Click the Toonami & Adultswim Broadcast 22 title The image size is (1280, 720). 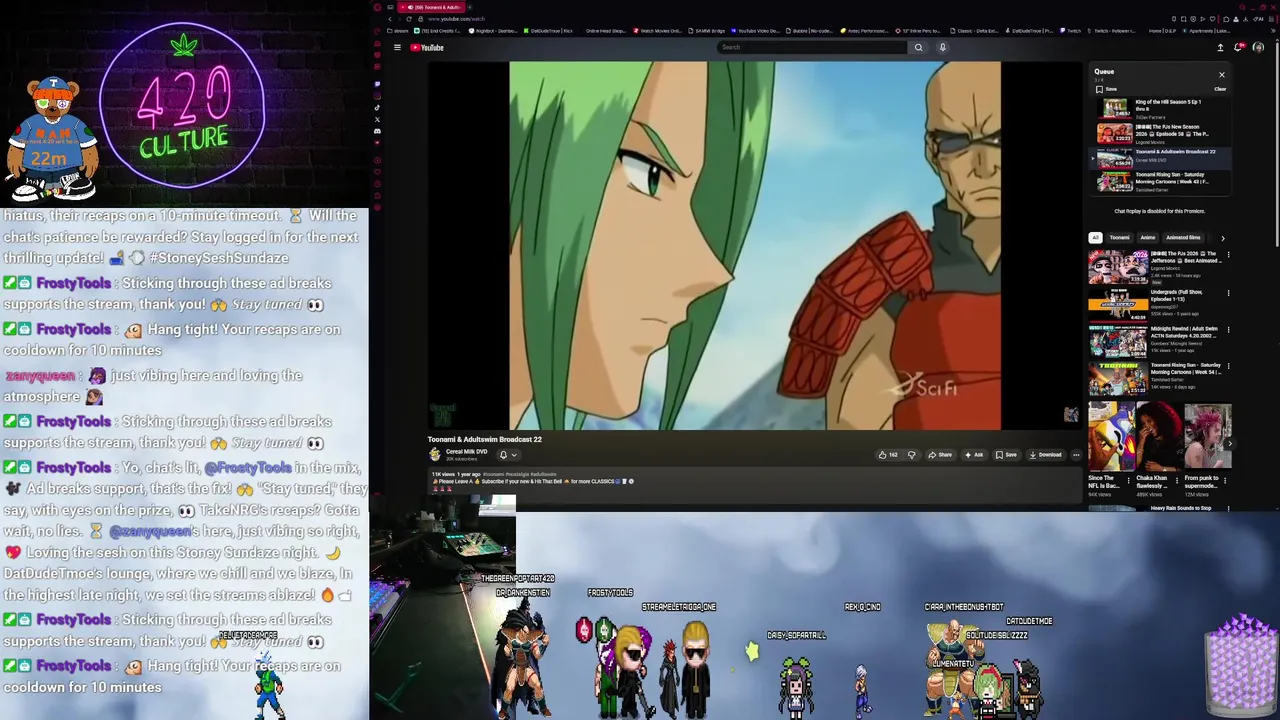[485, 439]
